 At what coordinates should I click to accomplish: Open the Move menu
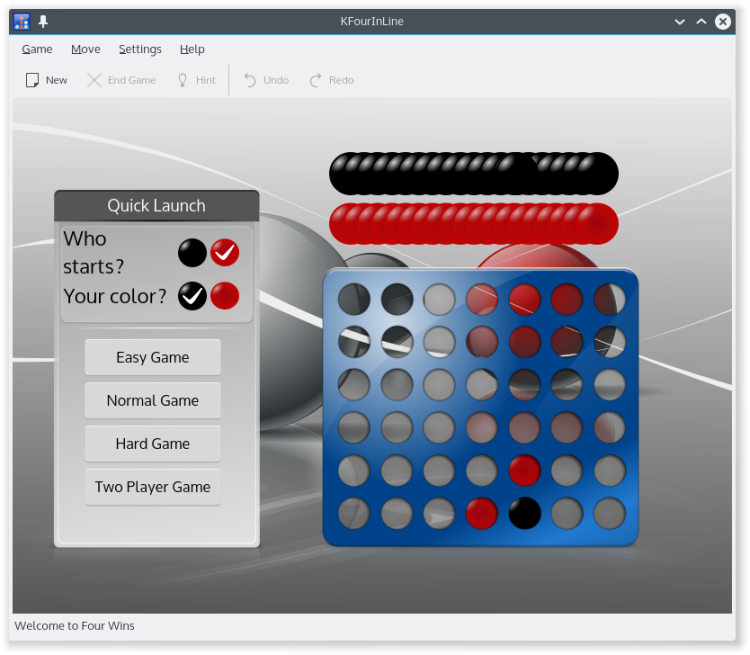[86, 49]
